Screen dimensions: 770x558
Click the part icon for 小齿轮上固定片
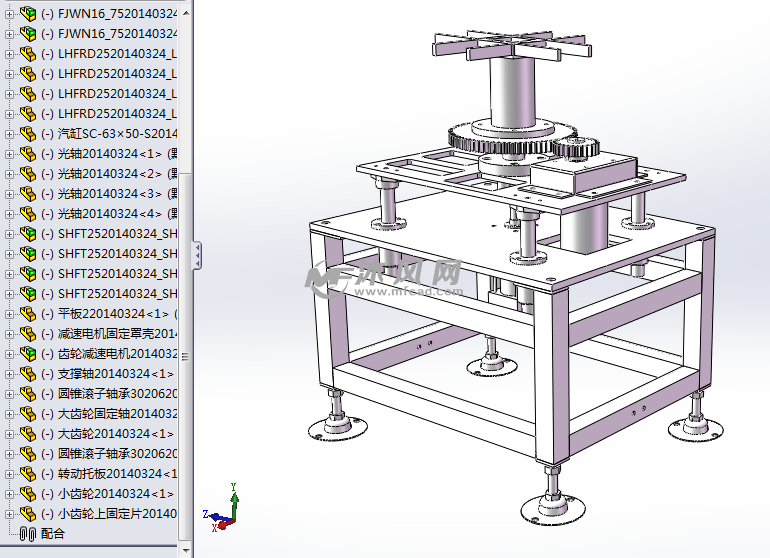28,514
